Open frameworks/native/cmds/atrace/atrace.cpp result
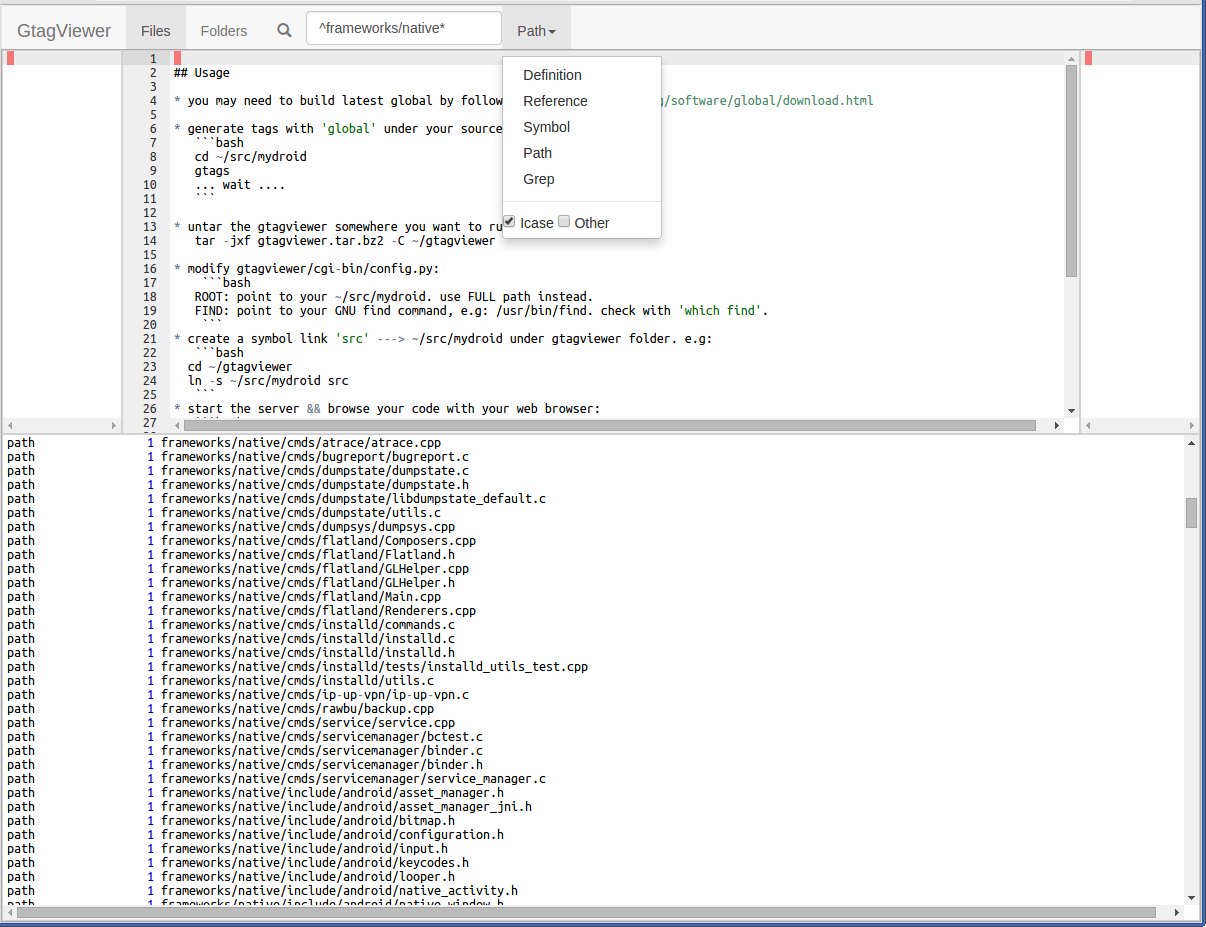Viewport: 1206px width, 927px height. pos(301,442)
